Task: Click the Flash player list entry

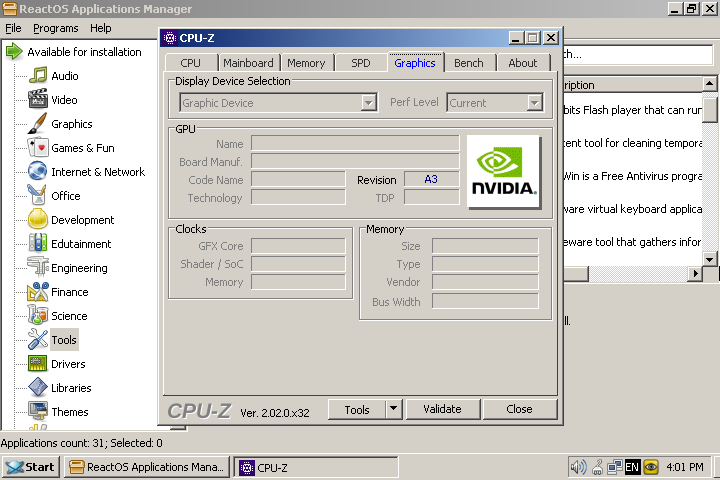Action: [x=633, y=110]
